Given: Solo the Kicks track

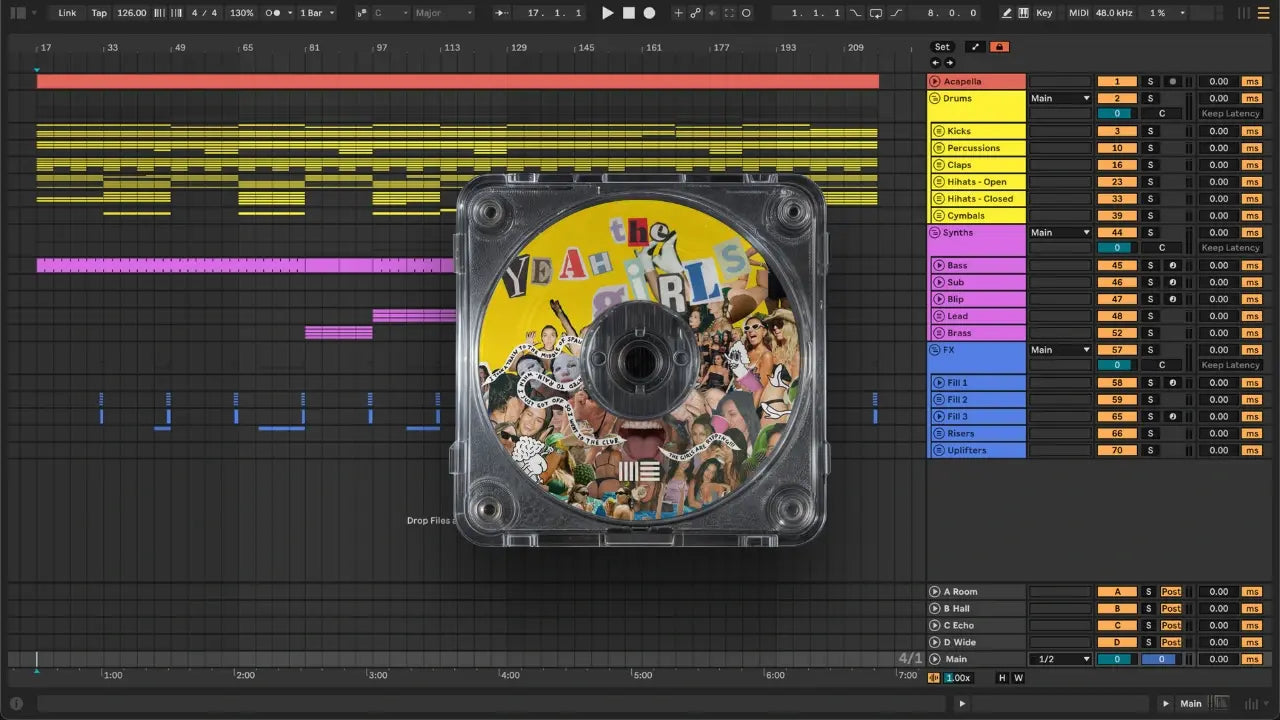Looking at the screenshot, I should [1150, 131].
